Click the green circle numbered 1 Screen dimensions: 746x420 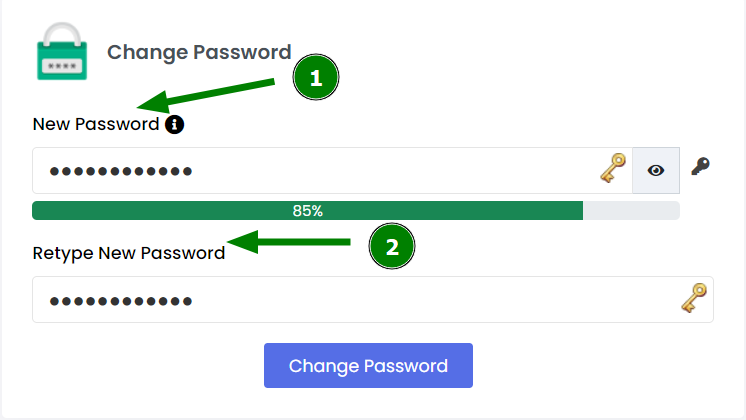click(316, 77)
